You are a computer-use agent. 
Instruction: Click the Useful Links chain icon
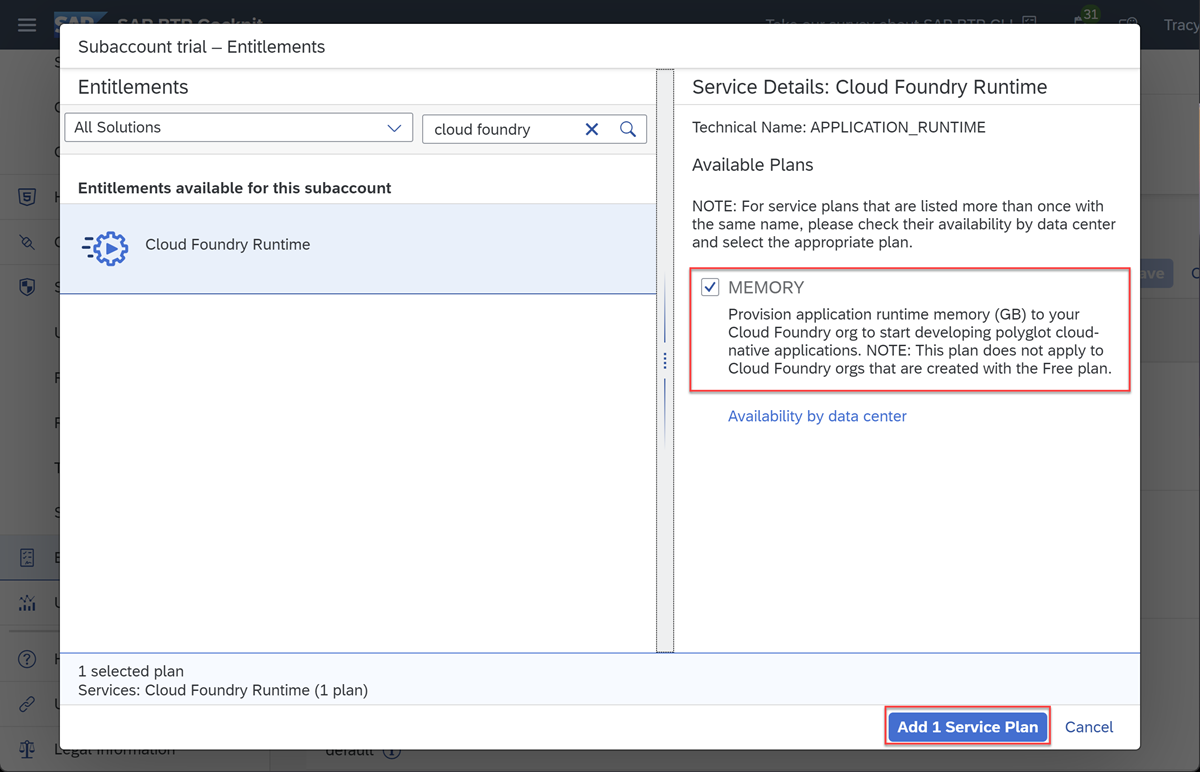[x=27, y=705]
